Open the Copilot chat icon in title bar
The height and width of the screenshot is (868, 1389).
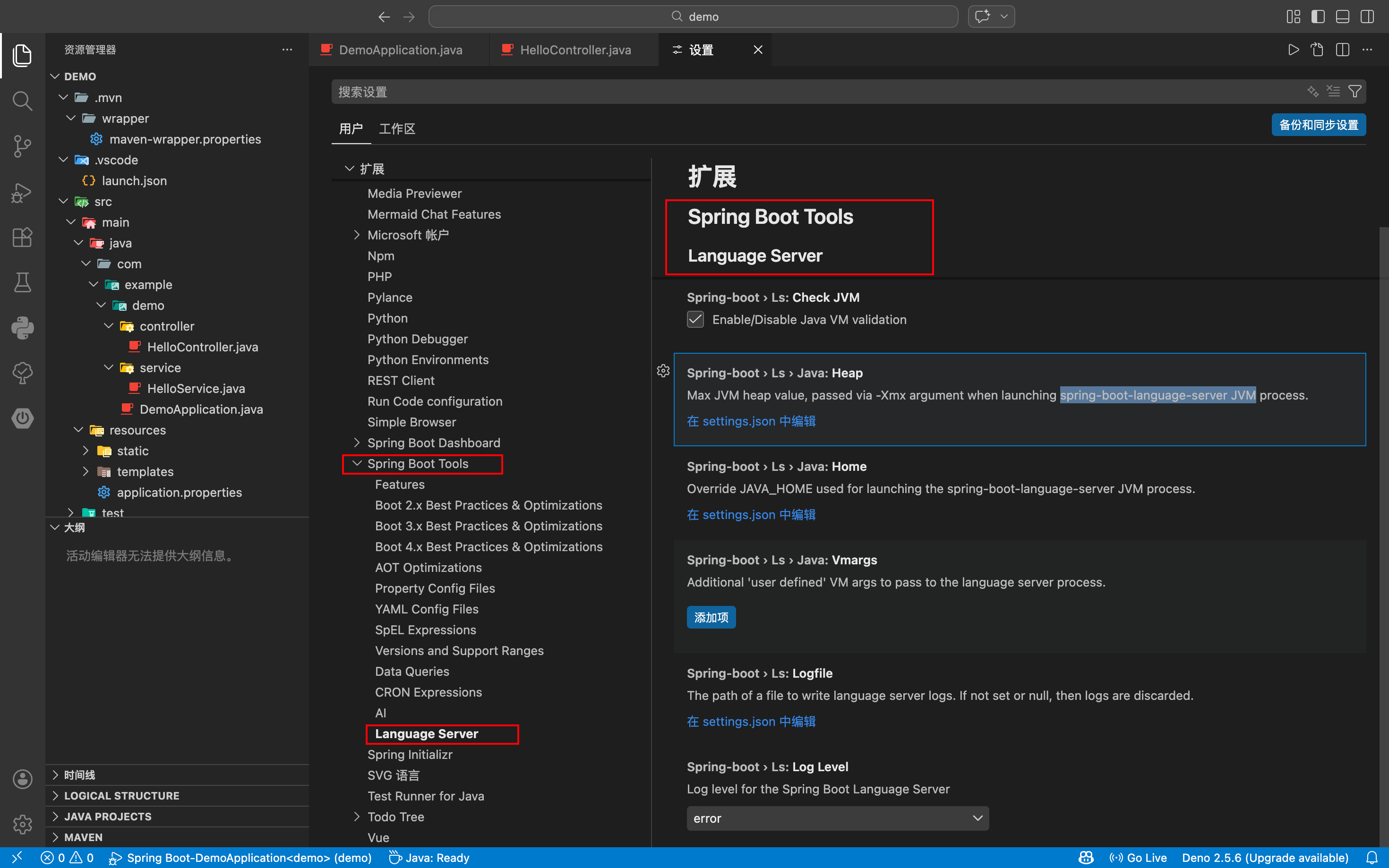pos(983,17)
